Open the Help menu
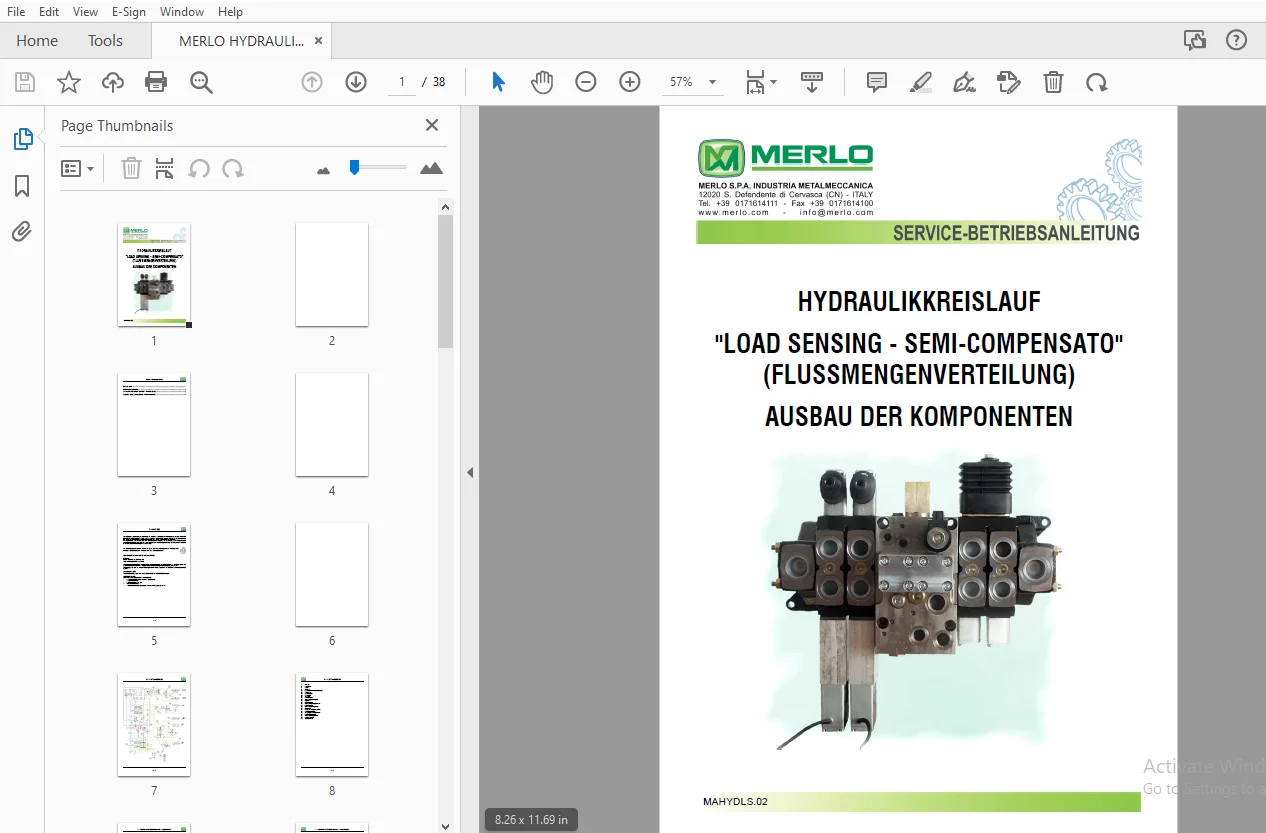The height and width of the screenshot is (833, 1266). [x=230, y=11]
